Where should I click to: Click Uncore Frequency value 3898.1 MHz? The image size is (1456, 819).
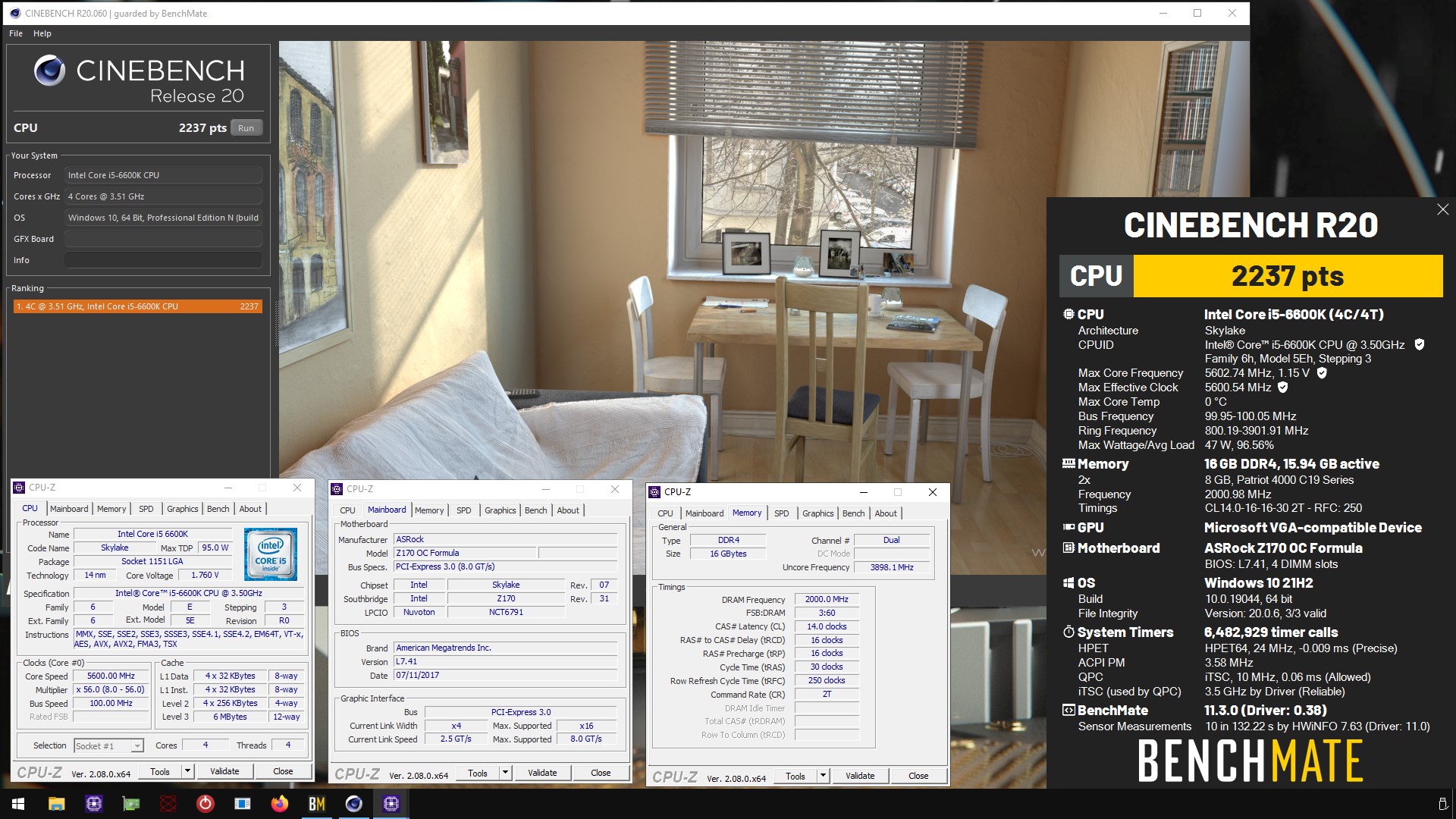click(892, 567)
